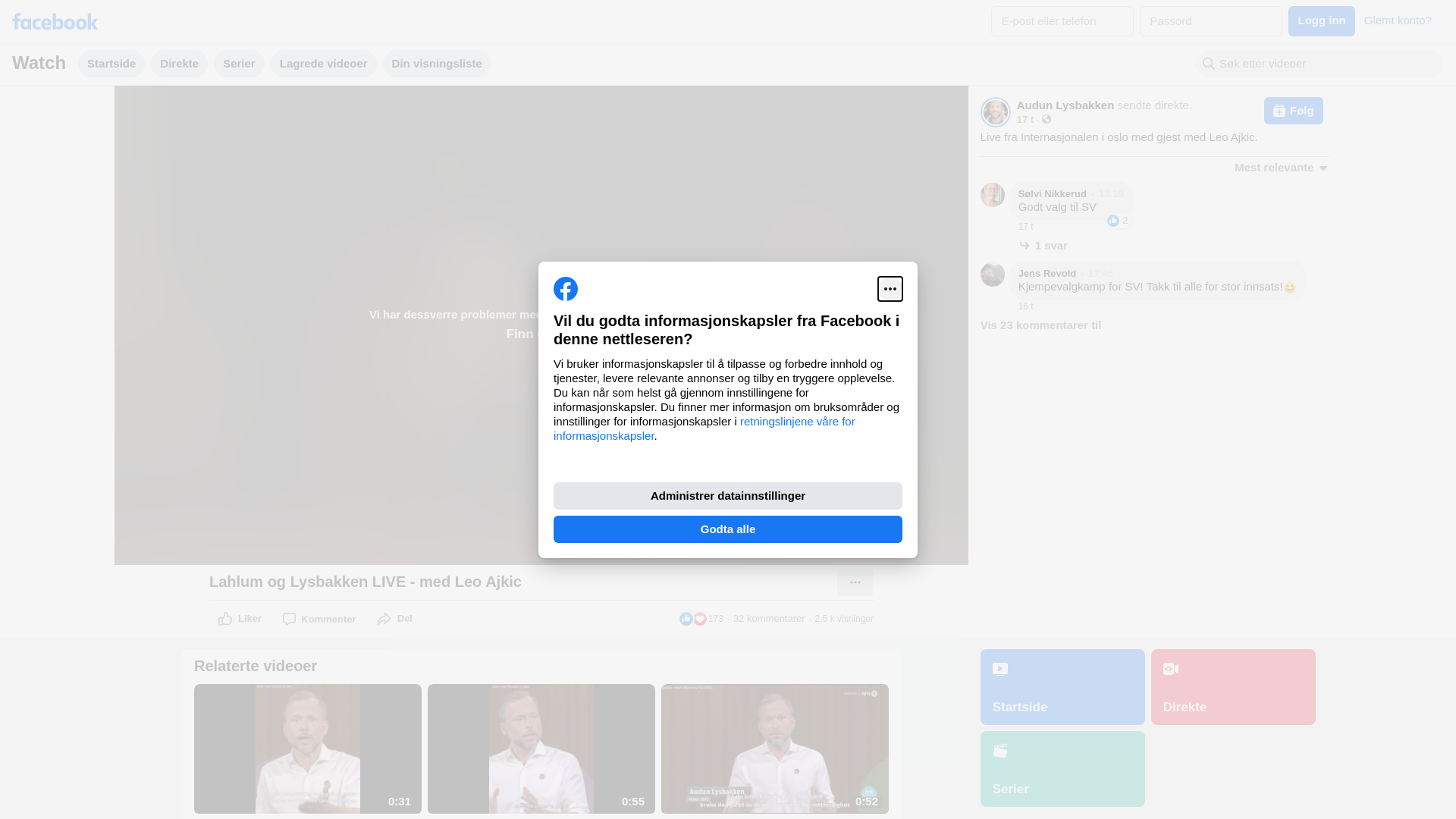Open the Serier green tile
1456x819 pixels.
tap(1062, 769)
